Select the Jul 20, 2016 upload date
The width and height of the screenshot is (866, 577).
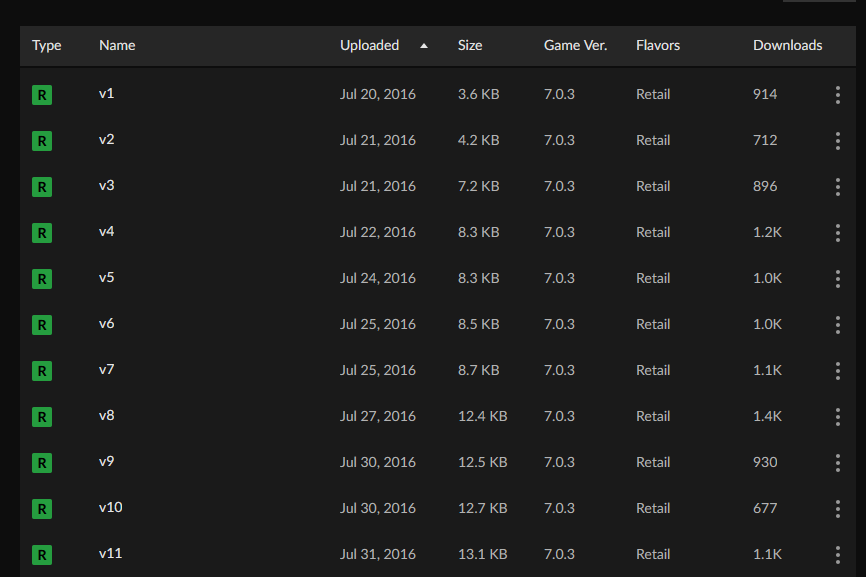(x=378, y=94)
